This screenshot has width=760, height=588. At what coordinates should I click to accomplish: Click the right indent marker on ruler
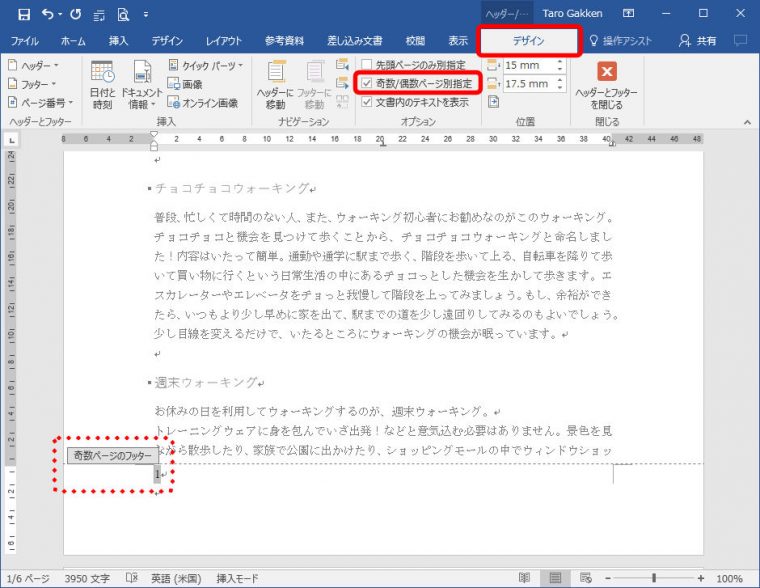612,143
